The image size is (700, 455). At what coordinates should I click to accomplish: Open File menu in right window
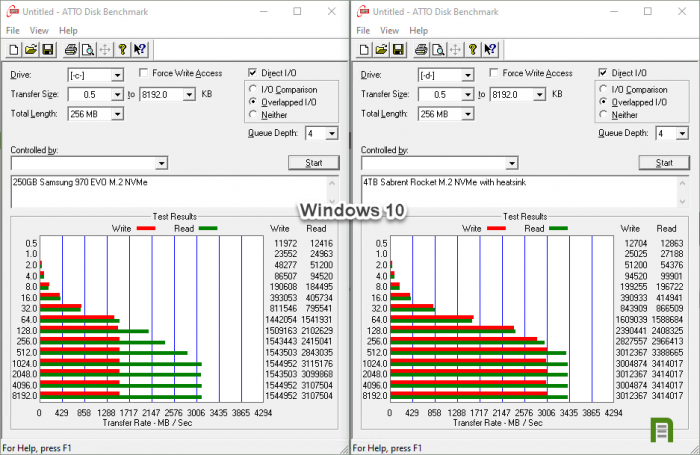363,30
